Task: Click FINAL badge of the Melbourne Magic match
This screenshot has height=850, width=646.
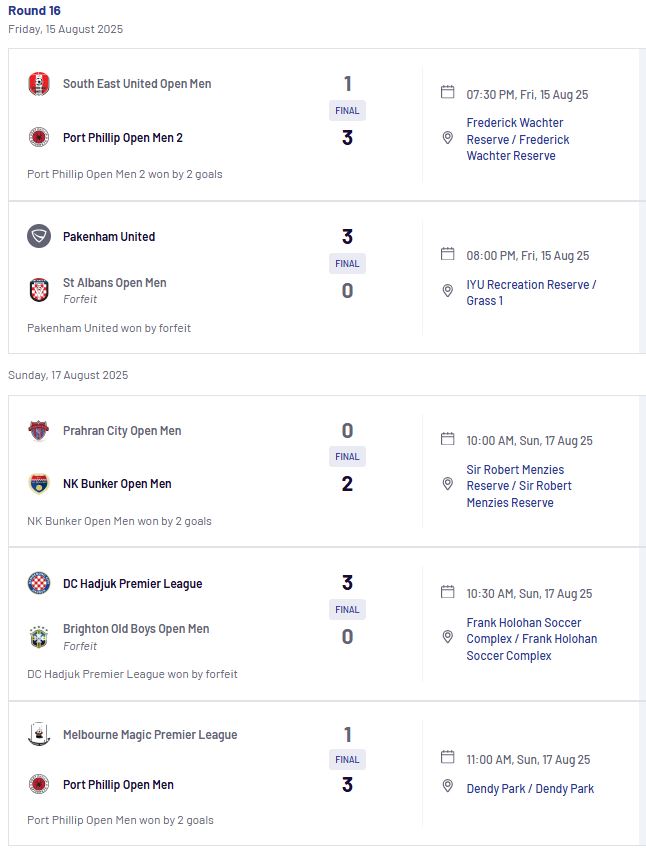Action: (x=347, y=759)
